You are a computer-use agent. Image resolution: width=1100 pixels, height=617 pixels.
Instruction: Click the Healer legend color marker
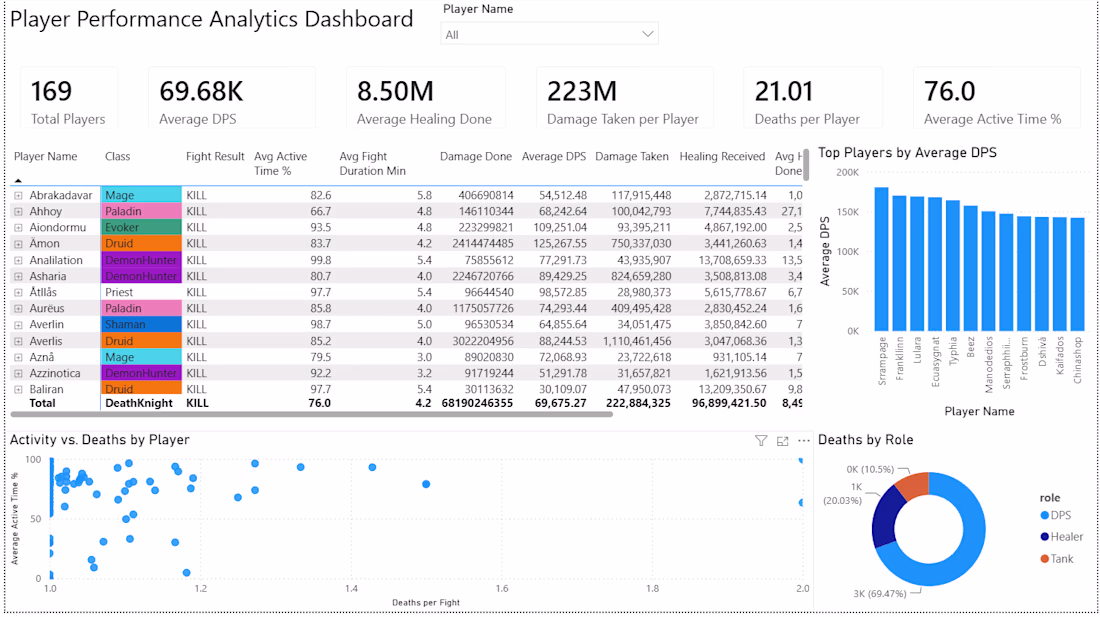(1045, 537)
